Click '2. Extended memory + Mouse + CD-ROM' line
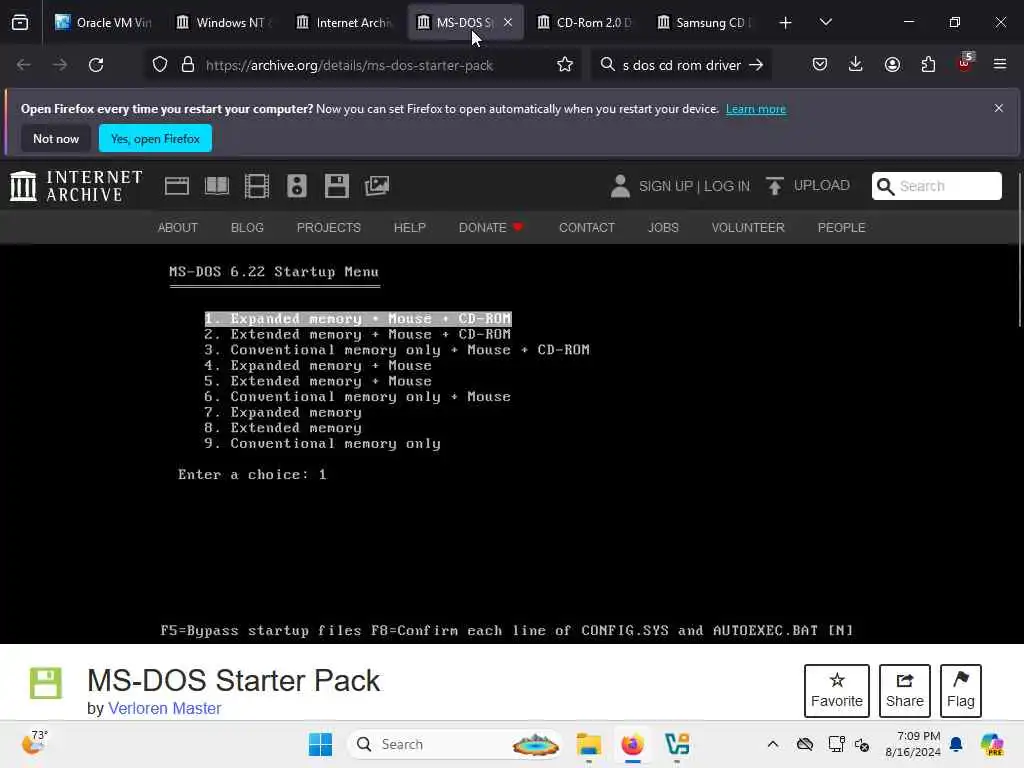Screen dimensions: 1024x768 click(357, 334)
